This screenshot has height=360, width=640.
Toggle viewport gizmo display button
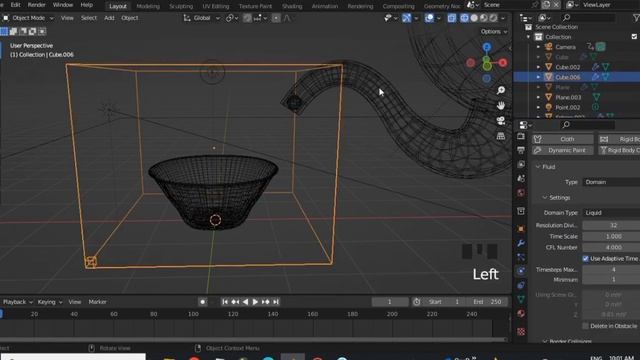coord(407,18)
